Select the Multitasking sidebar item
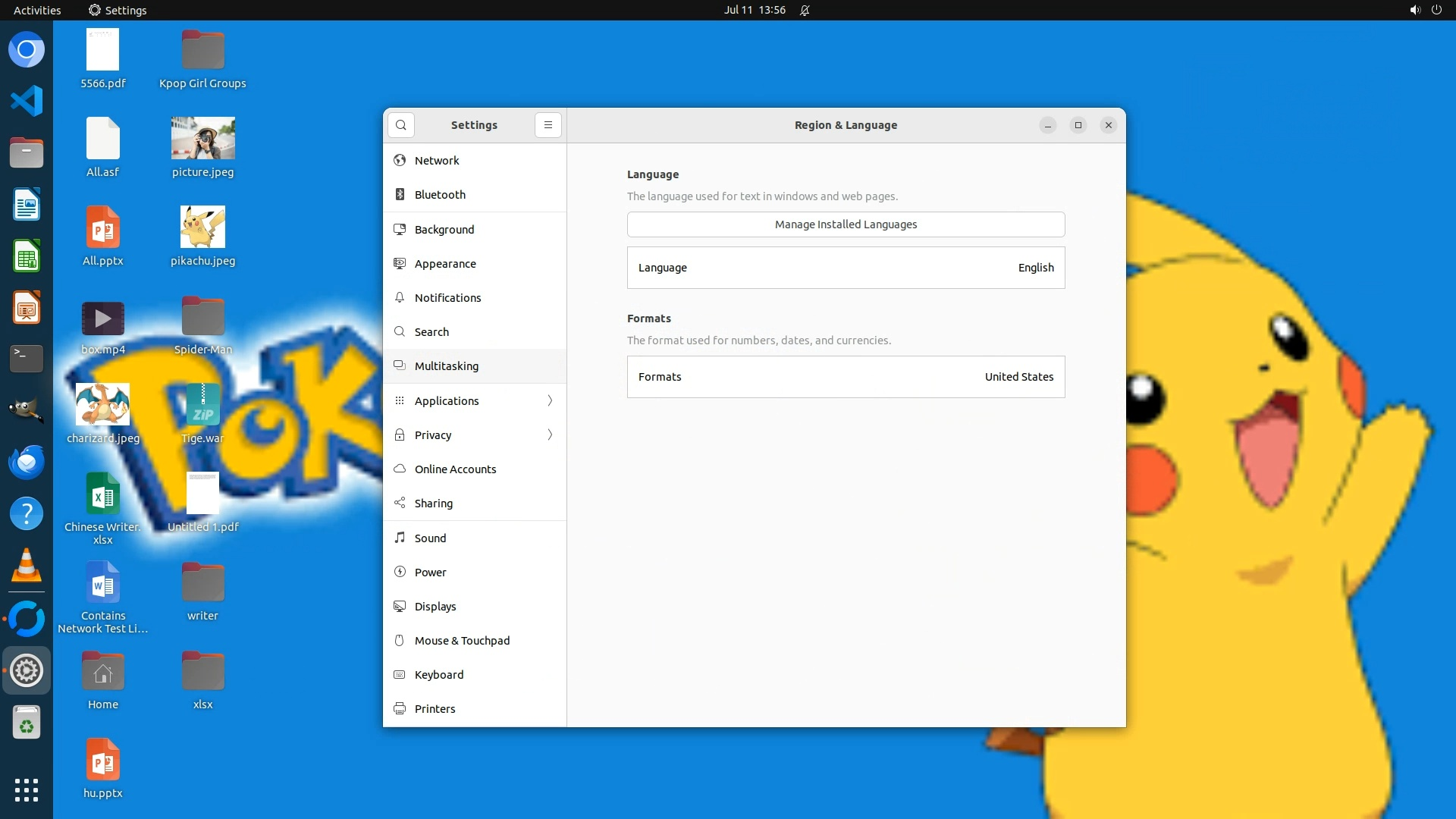1456x819 pixels. [x=446, y=366]
